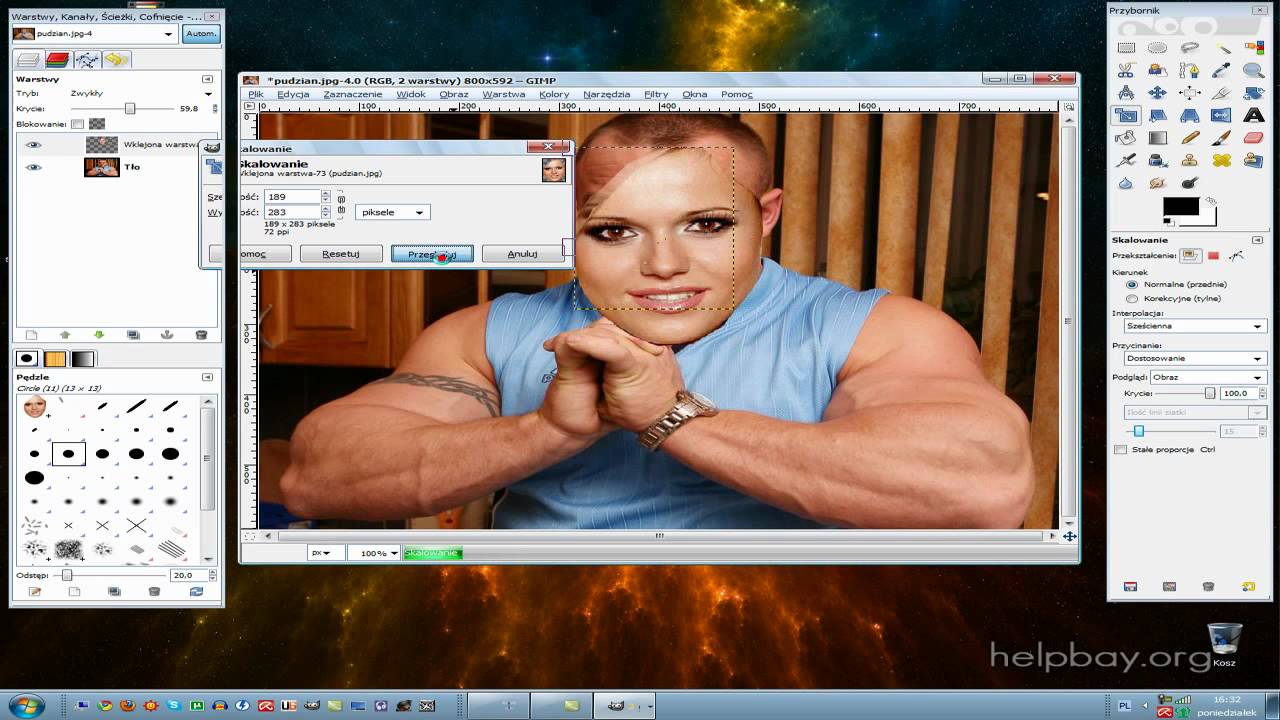The width and height of the screenshot is (1280, 720).
Task: Select the Fuzzy Select magic wand tool
Action: click(x=1222, y=47)
